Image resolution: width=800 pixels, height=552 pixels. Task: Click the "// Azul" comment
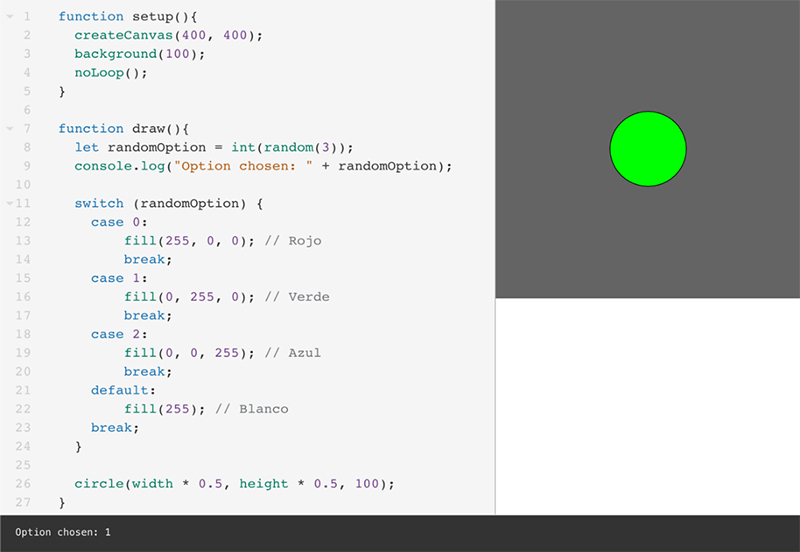coord(293,353)
